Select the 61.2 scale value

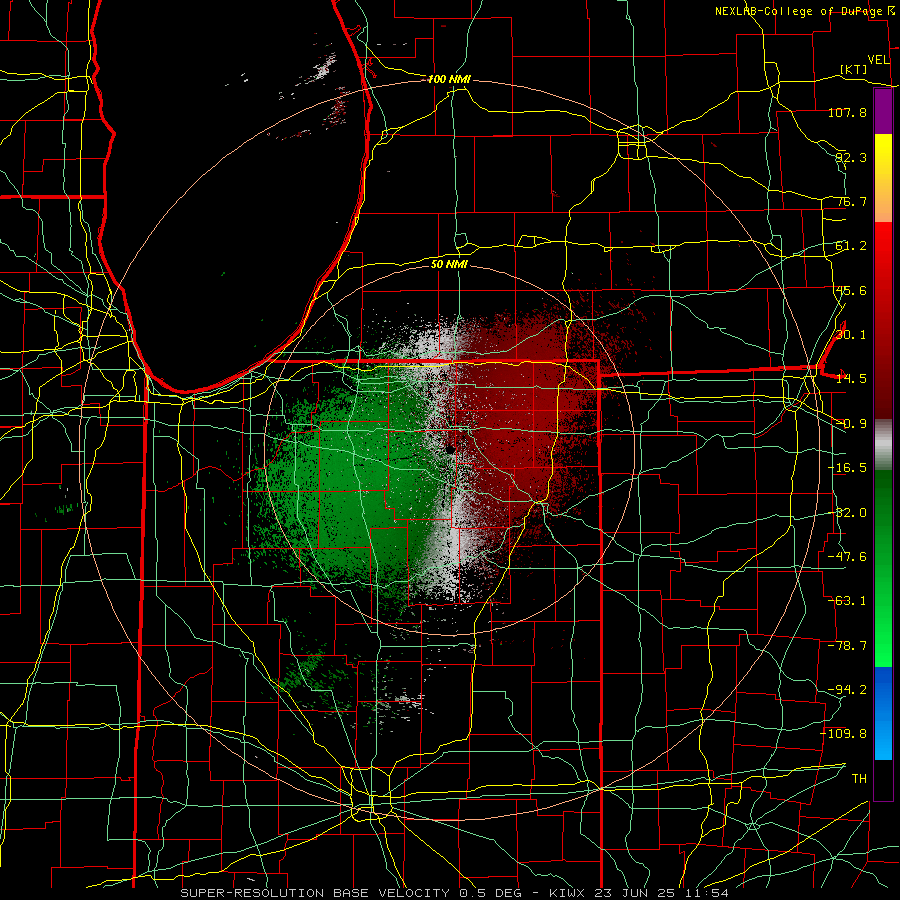(x=851, y=246)
